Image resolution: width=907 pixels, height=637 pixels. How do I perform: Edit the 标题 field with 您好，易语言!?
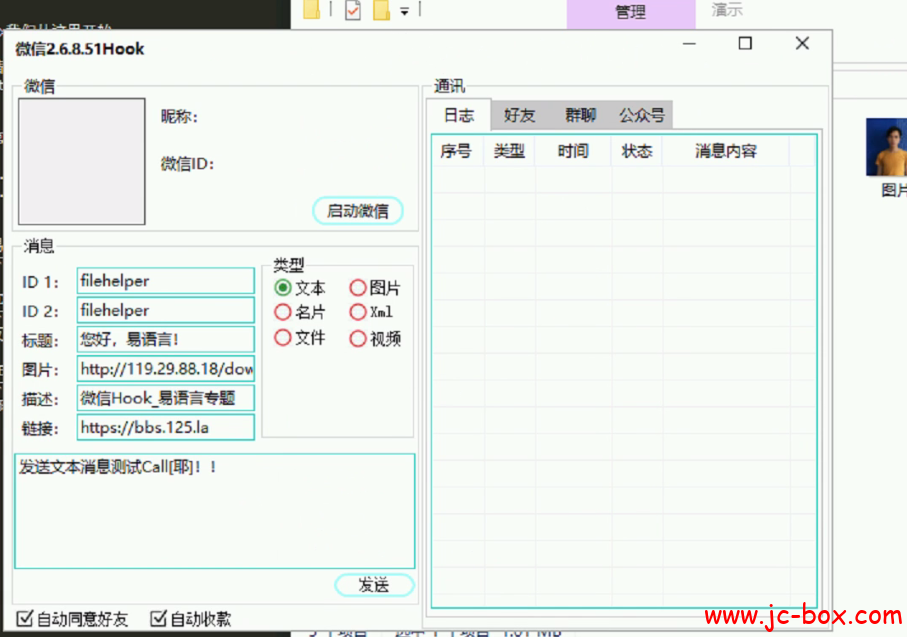click(165, 340)
